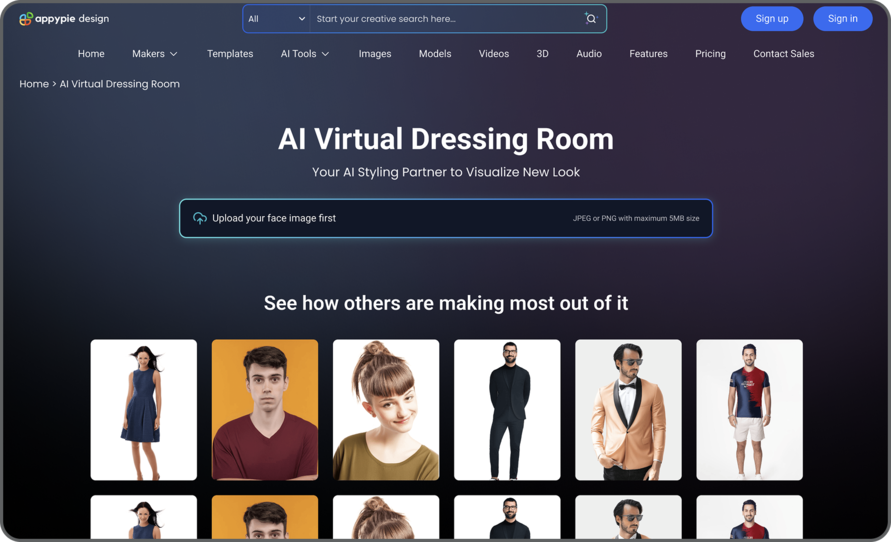Open the man on orange background thumbnail
The width and height of the screenshot is (891, 542).
pyautogui.click(x=265, y=410)
